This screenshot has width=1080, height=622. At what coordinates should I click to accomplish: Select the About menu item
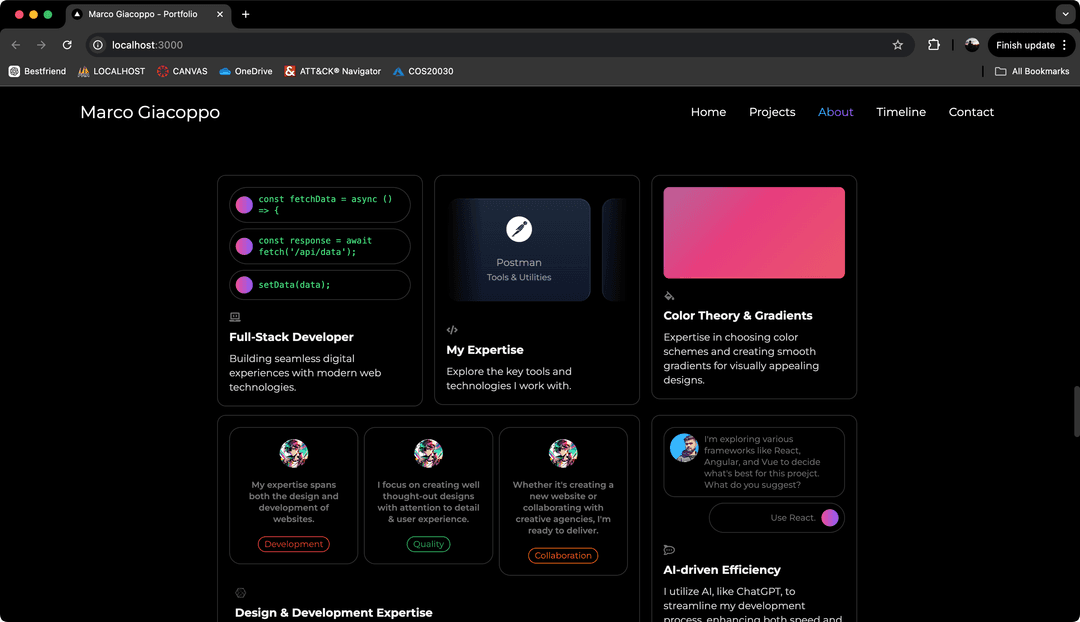click(835, 112)
